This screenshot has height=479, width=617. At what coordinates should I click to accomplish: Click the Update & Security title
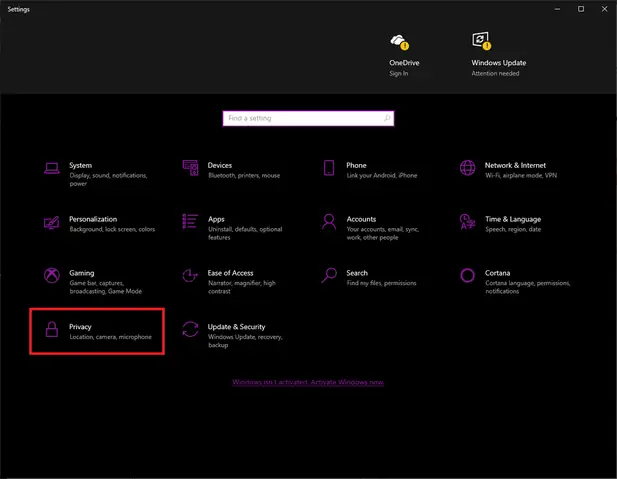[x=236, y=327]
